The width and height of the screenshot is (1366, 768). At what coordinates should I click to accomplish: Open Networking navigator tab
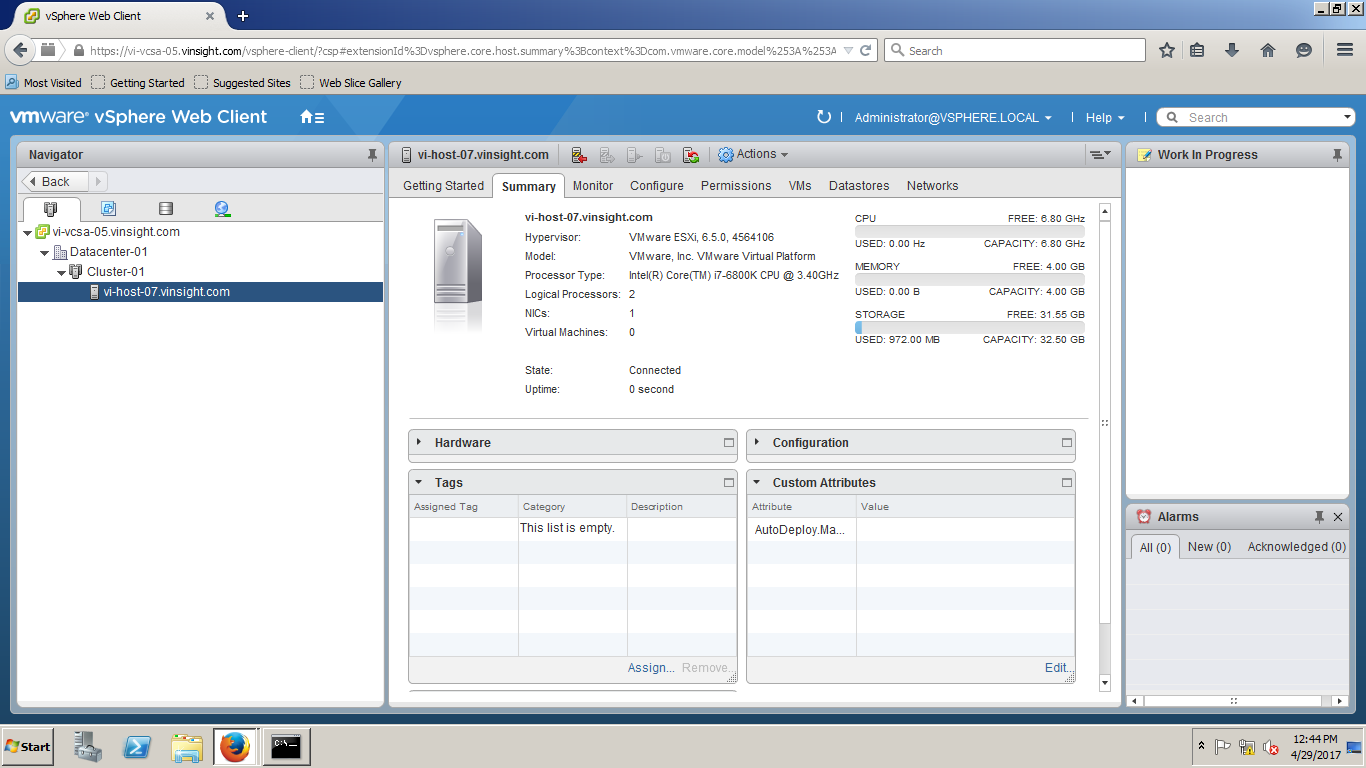click(x=222, y=209)
